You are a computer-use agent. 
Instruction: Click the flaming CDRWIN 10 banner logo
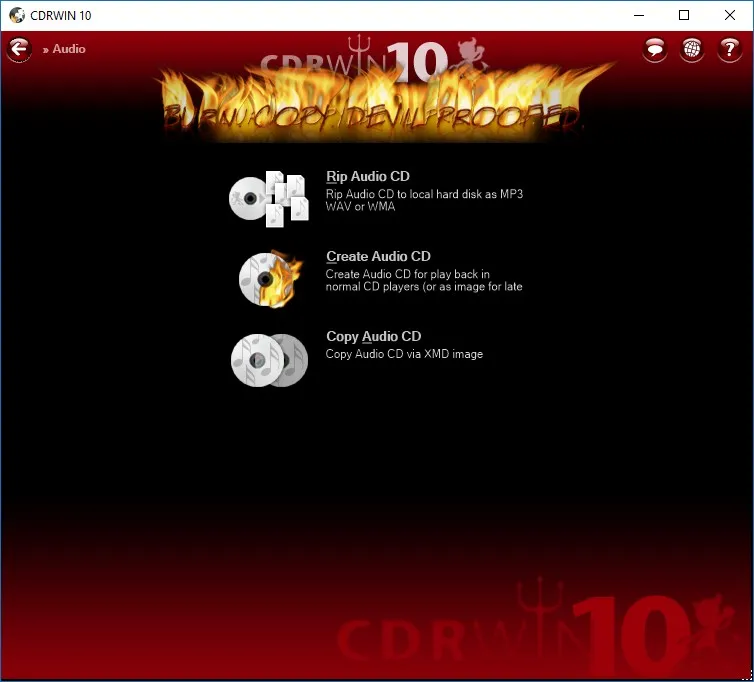375,89
